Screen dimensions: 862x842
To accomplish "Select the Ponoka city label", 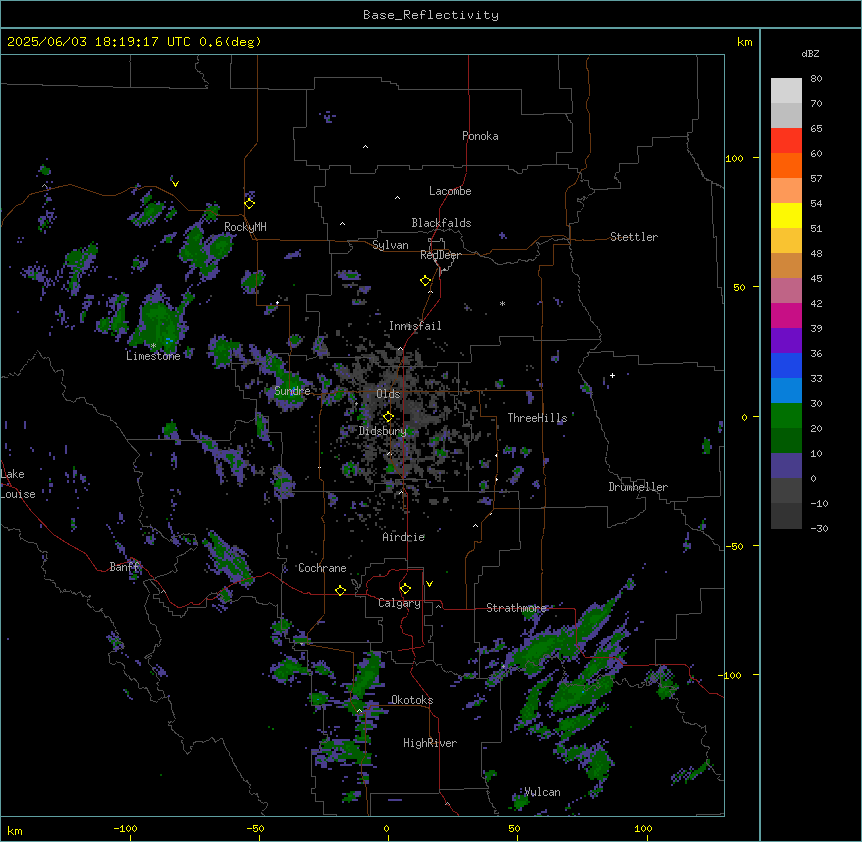I will (x=480, y=136).
